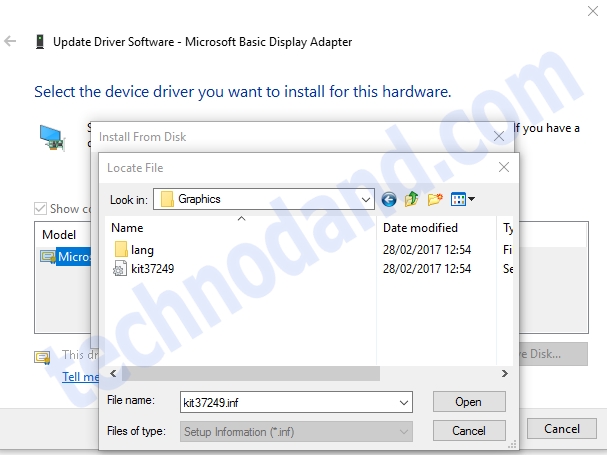The height and width of the screenshot is (455, 607).
Task: Open the View Menu icon
Action: click(458, 199)
